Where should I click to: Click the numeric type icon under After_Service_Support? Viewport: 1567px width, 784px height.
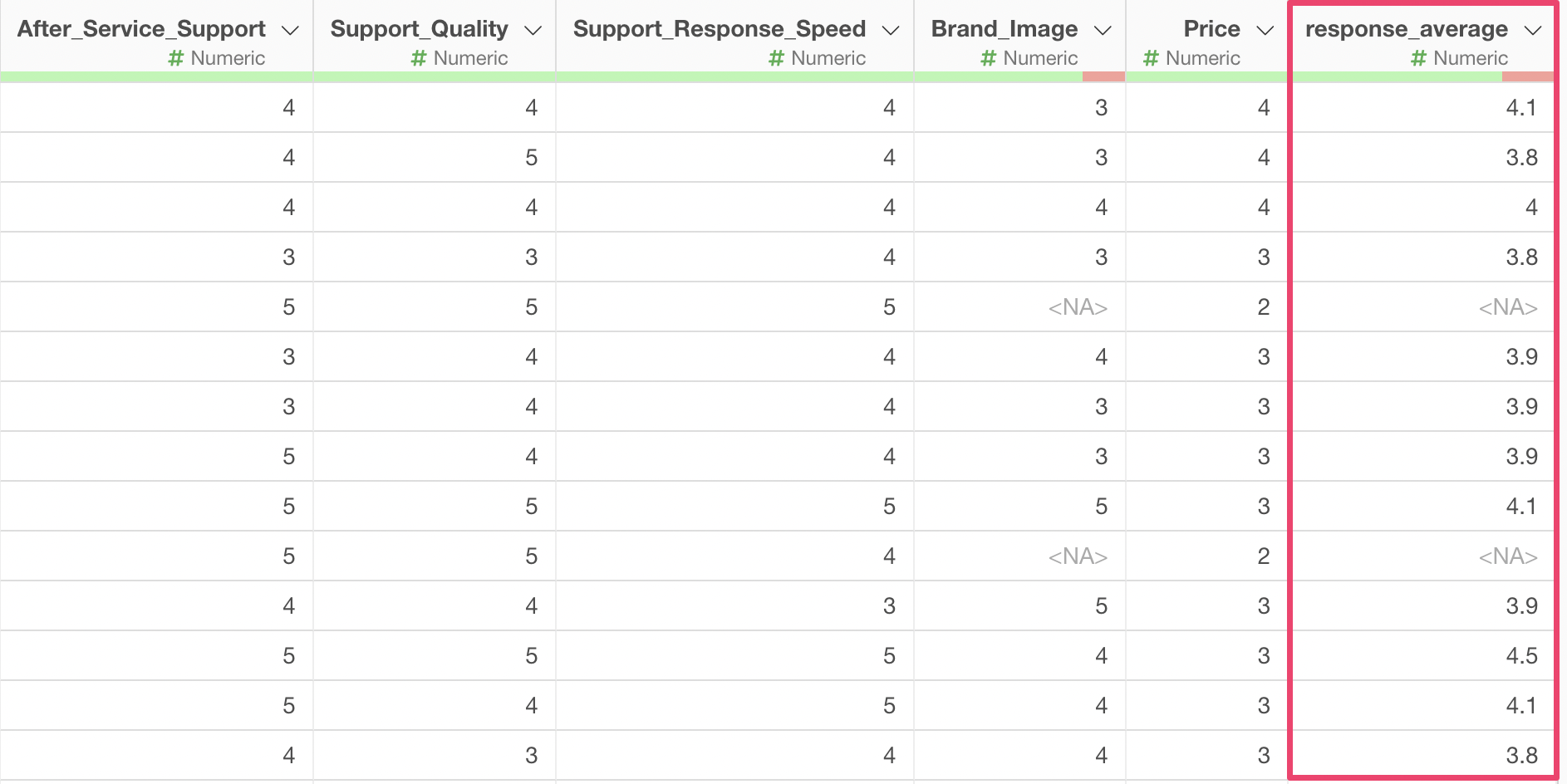pyautogui.click(x=175, y=58)
